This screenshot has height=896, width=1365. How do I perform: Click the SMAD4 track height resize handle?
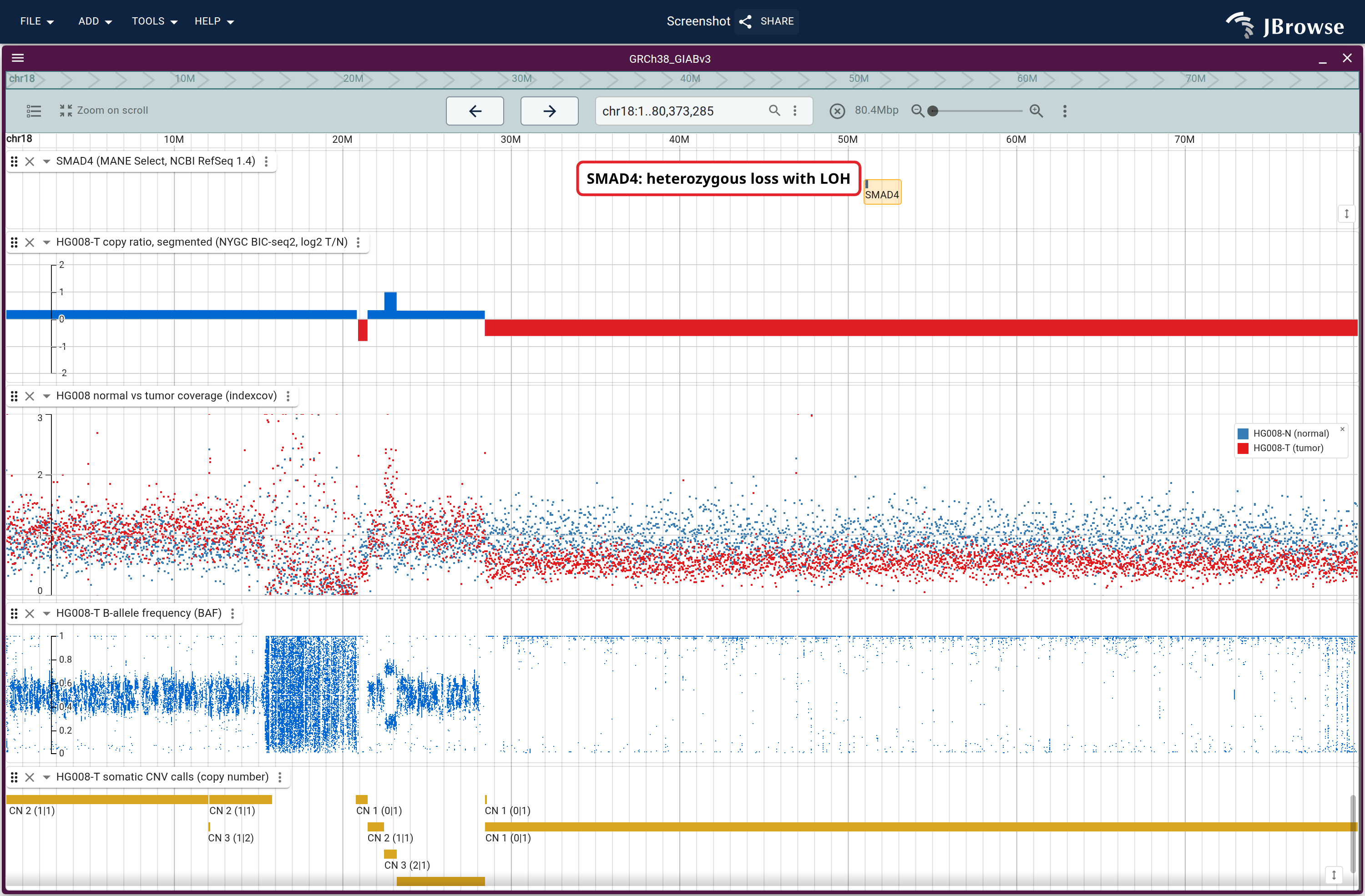point(1347,214)
